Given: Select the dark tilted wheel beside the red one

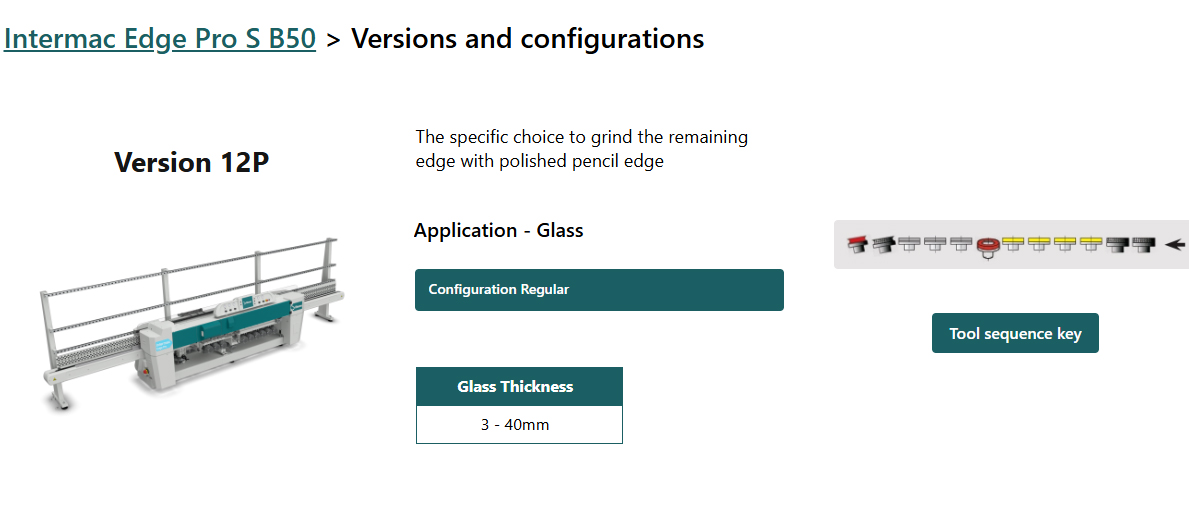Looking at the screenshot, I should pyautogui.click(x=882, y=244).
